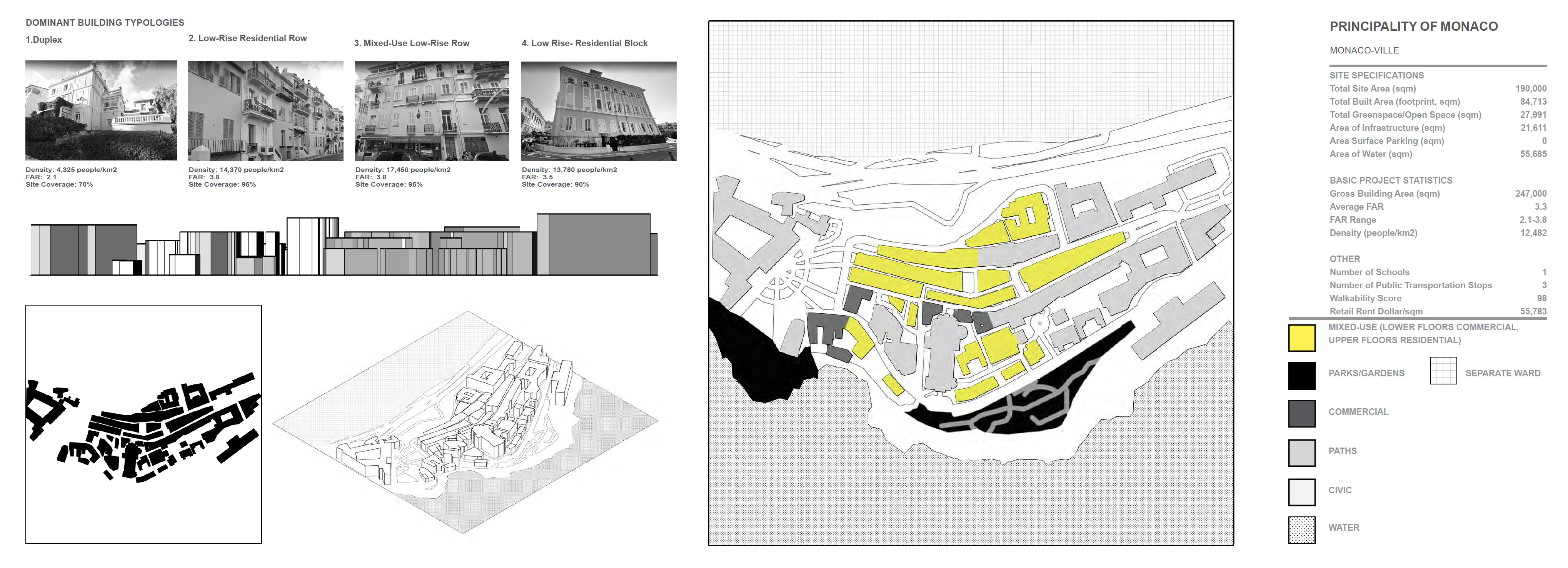Image resolution: width=1568 pixels, height=568 pixels.
Task: Select 'Density: 13,780 people/km2' text
Action: click(569, 170)
